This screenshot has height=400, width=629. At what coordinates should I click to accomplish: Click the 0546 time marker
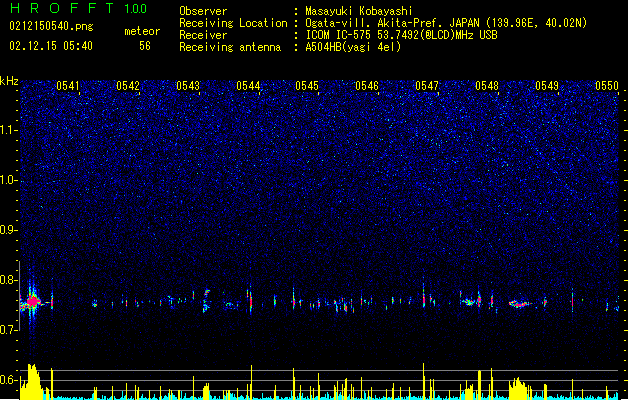(367, 86)
